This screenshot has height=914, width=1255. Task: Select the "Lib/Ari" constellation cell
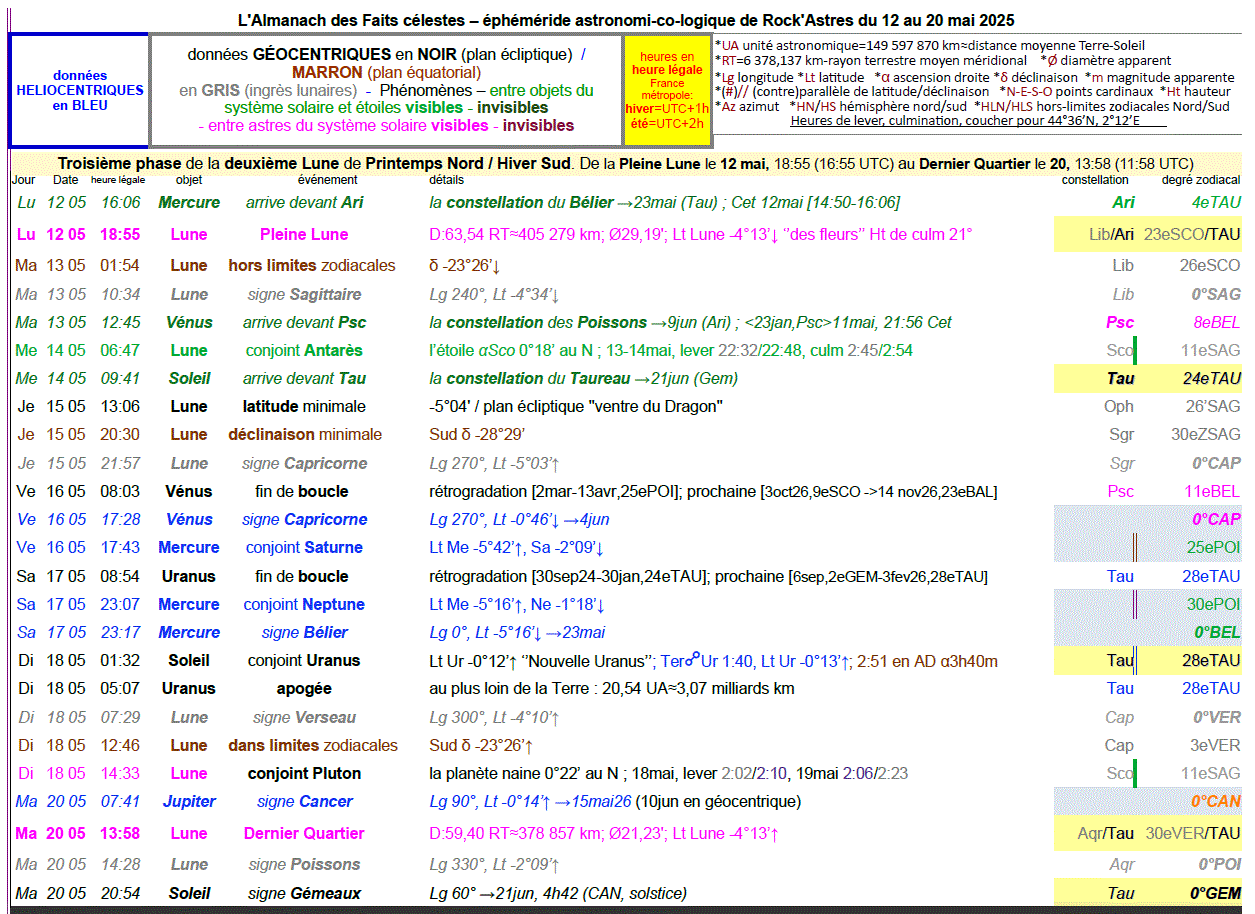[x=1111, y=234]
